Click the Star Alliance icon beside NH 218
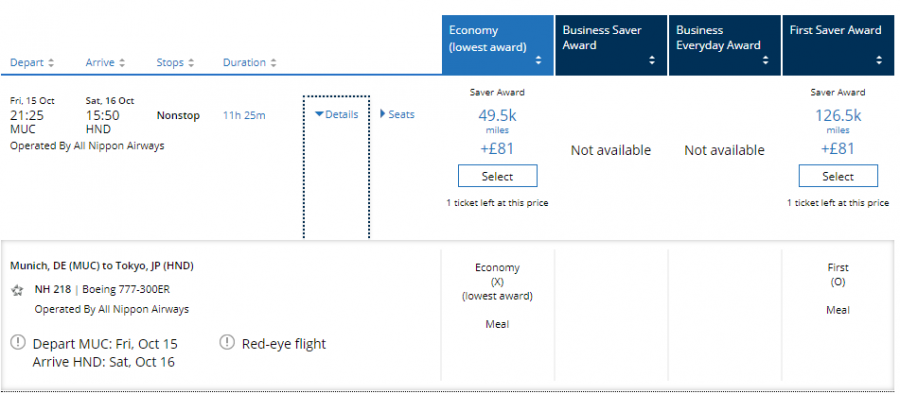Viewport: 900px width, 394px height. point(17,291)
